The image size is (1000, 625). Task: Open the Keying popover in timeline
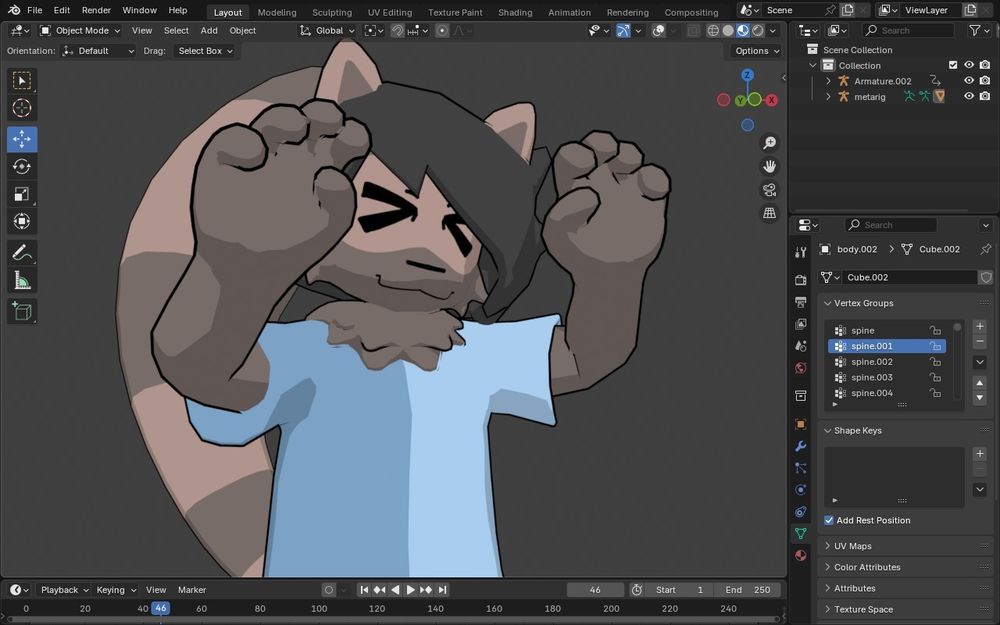click(x=115, y=590)
